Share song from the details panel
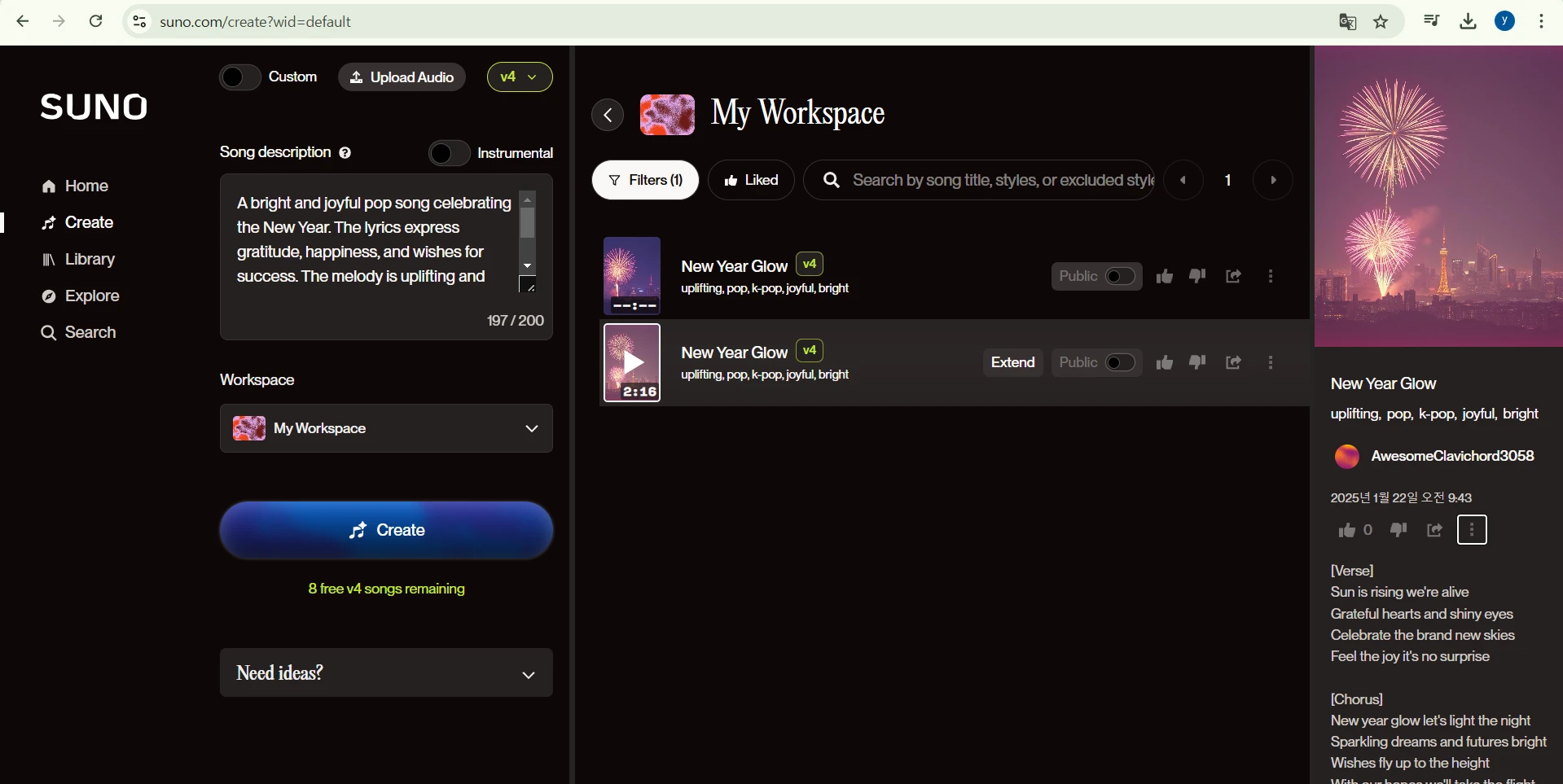The width and height of the screenshot is (1563, 784). pos(1434,530)
